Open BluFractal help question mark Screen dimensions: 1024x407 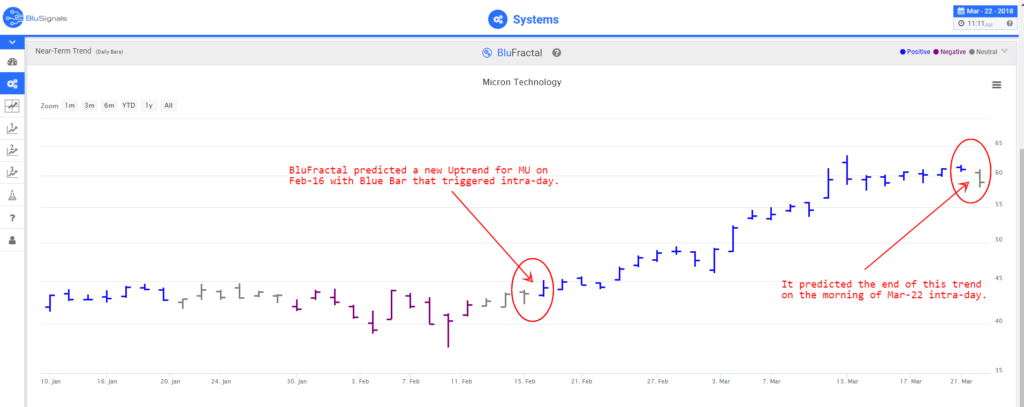(x=556, y=53)
